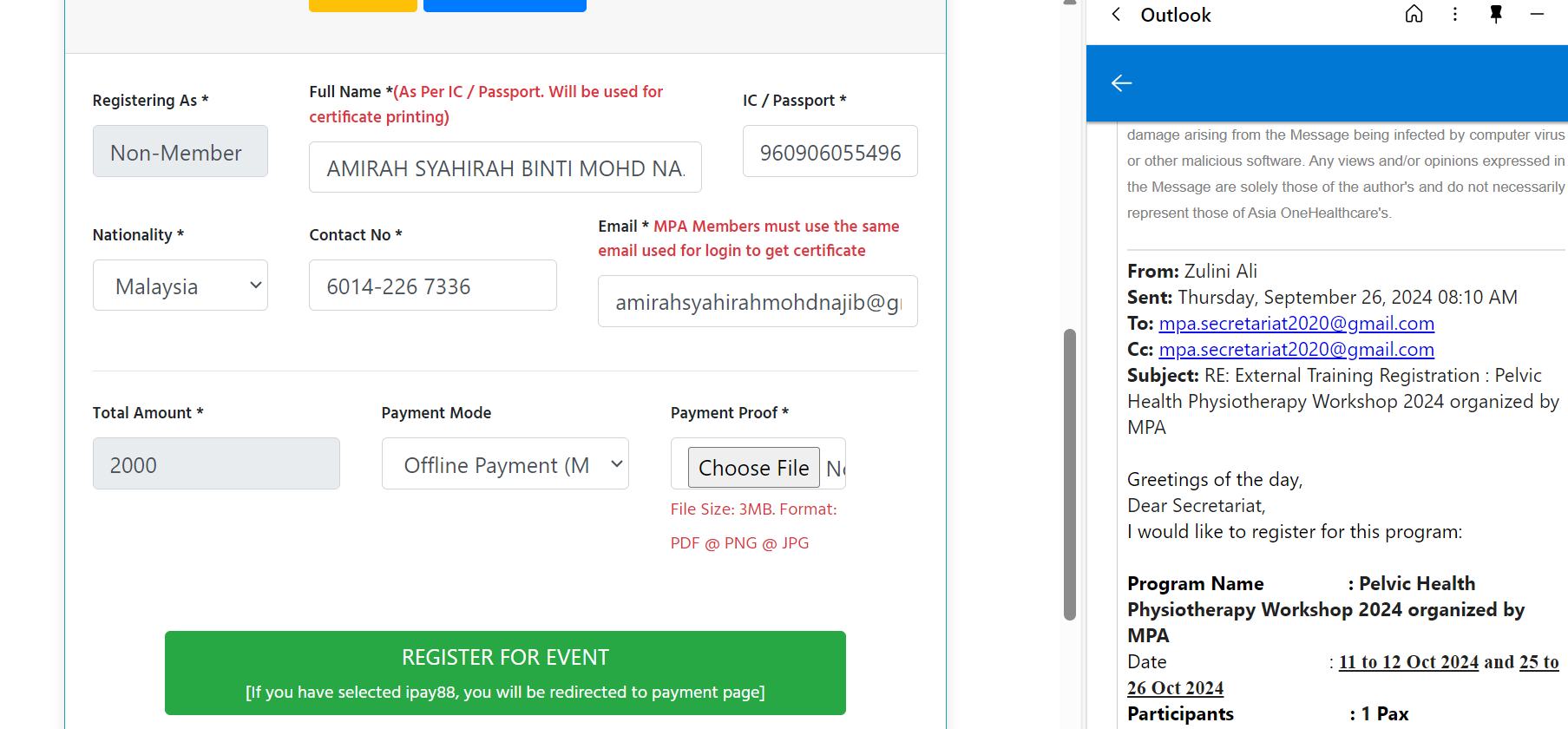Open the email link on the To line
1568x729 pixels.
point(1296,324)
